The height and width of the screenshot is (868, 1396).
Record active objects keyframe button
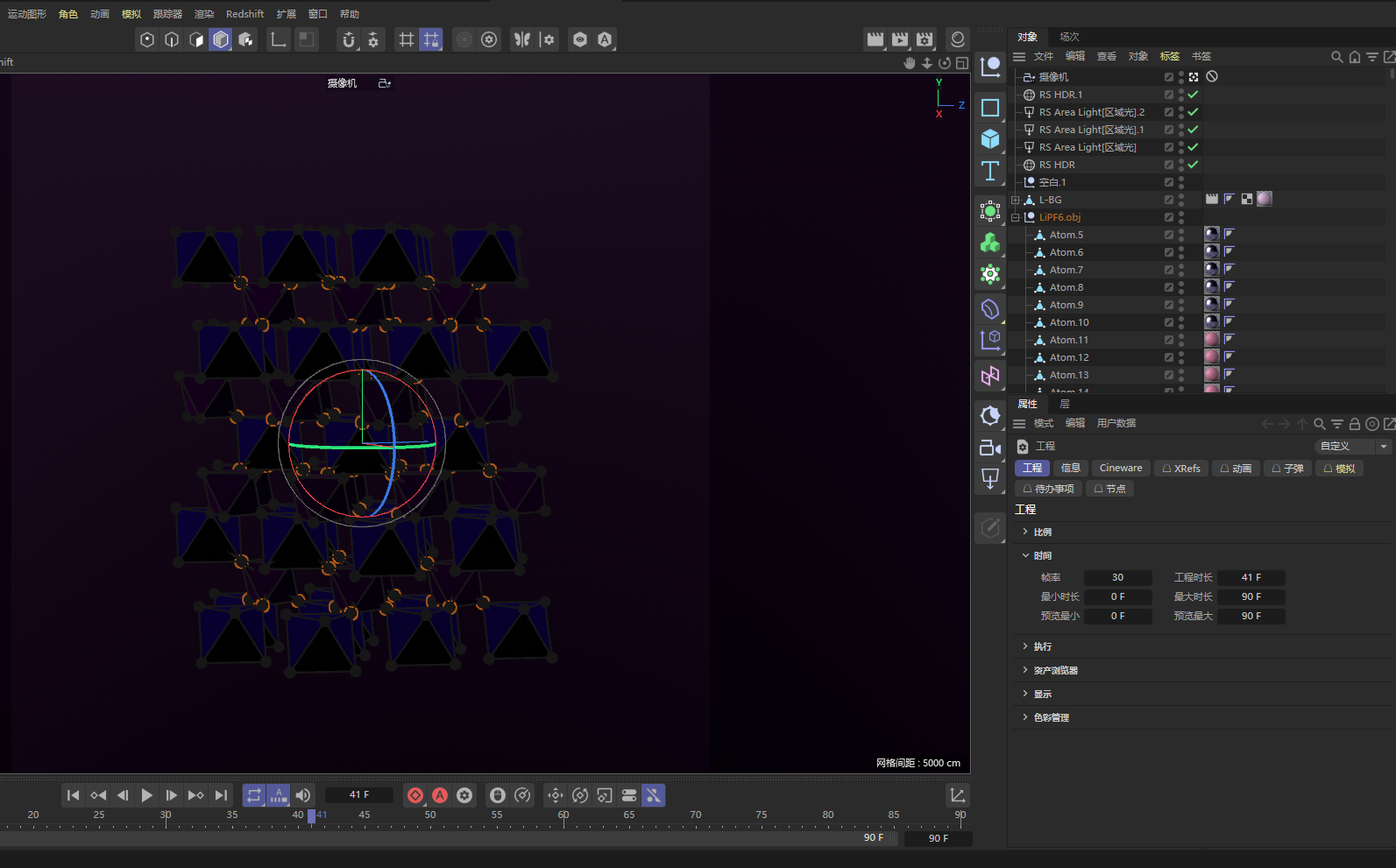coord(415,795)
